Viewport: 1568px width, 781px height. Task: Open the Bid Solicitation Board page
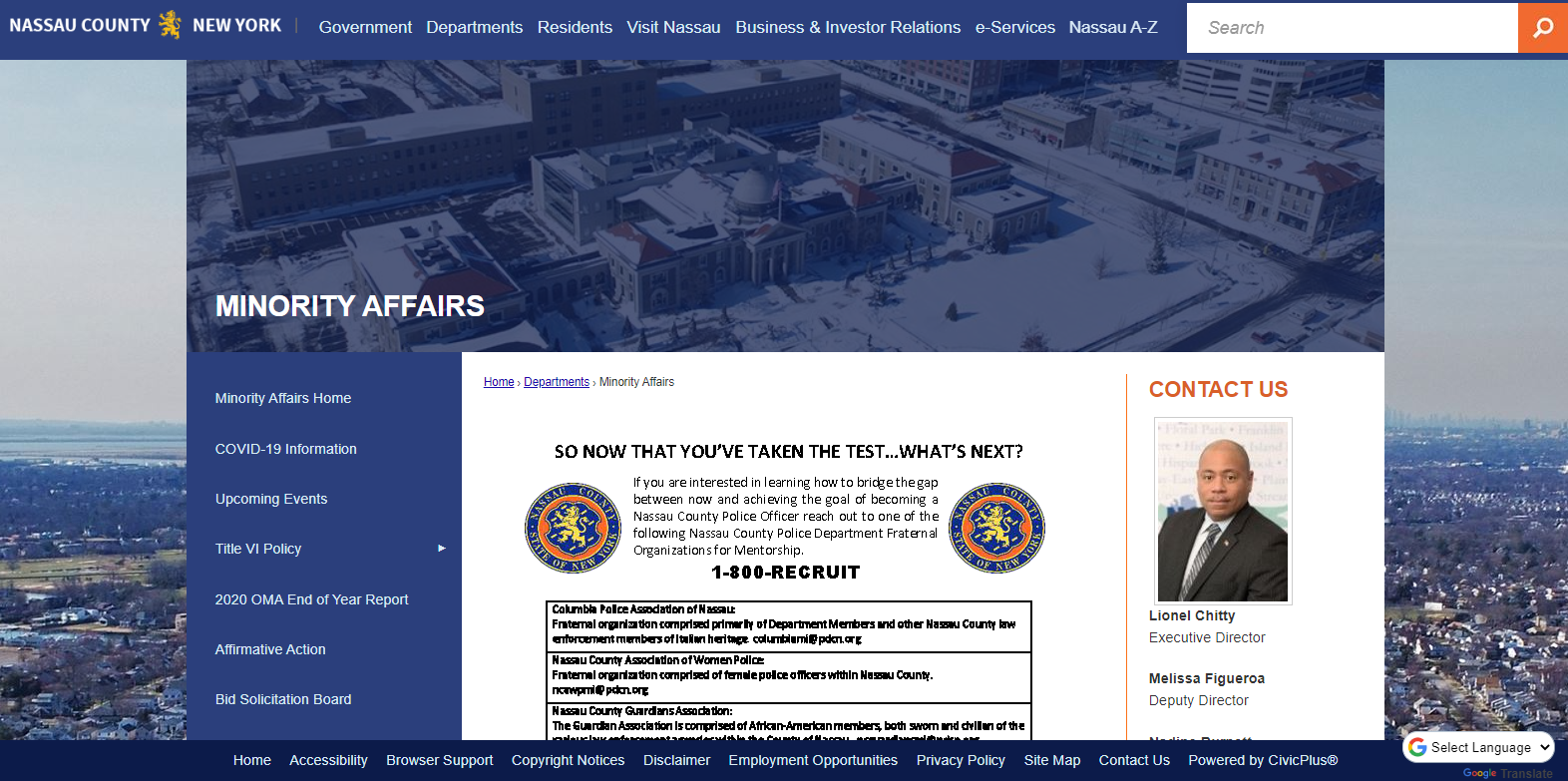click(283, 699)
